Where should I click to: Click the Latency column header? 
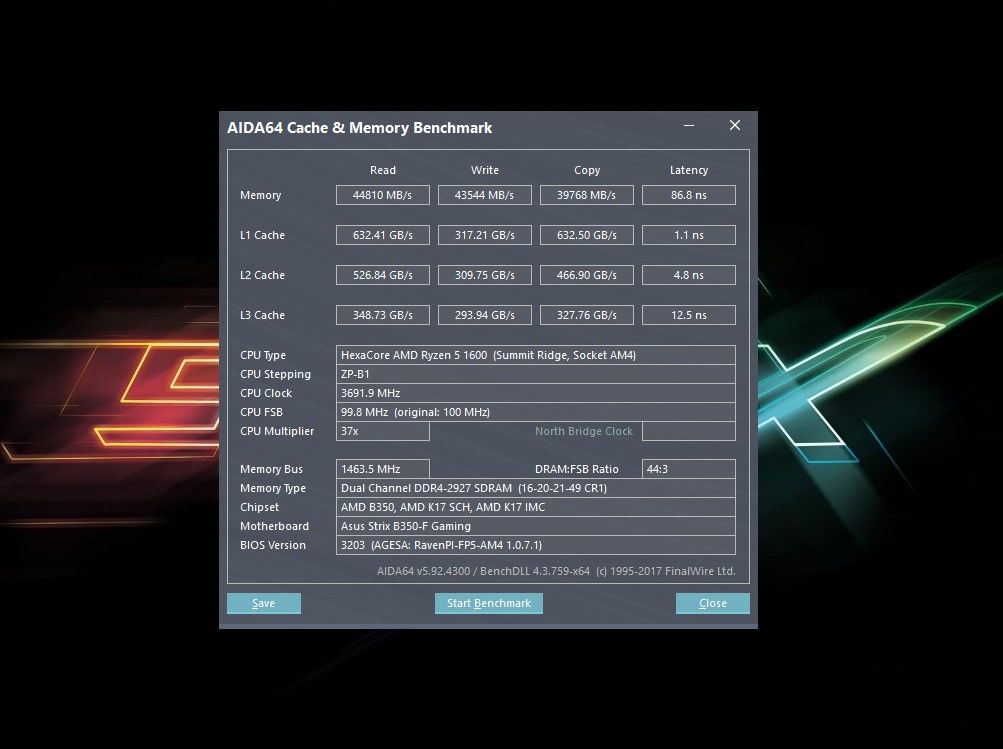pyautogui.click(x=689, y=170)
